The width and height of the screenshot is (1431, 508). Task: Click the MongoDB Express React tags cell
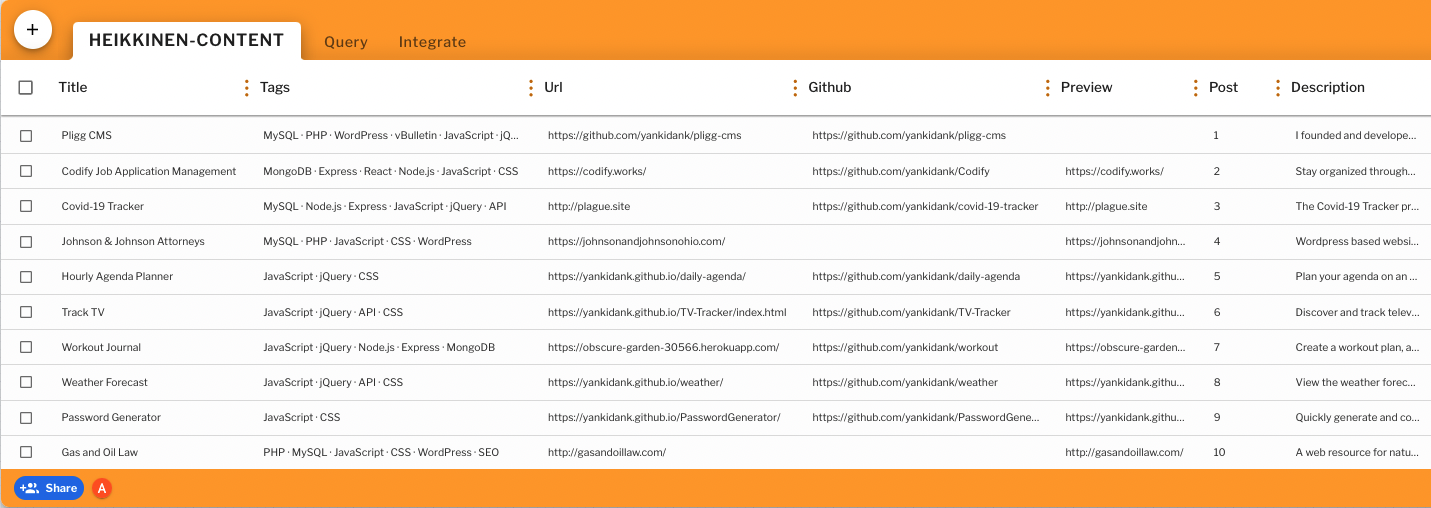click(391, 171)
